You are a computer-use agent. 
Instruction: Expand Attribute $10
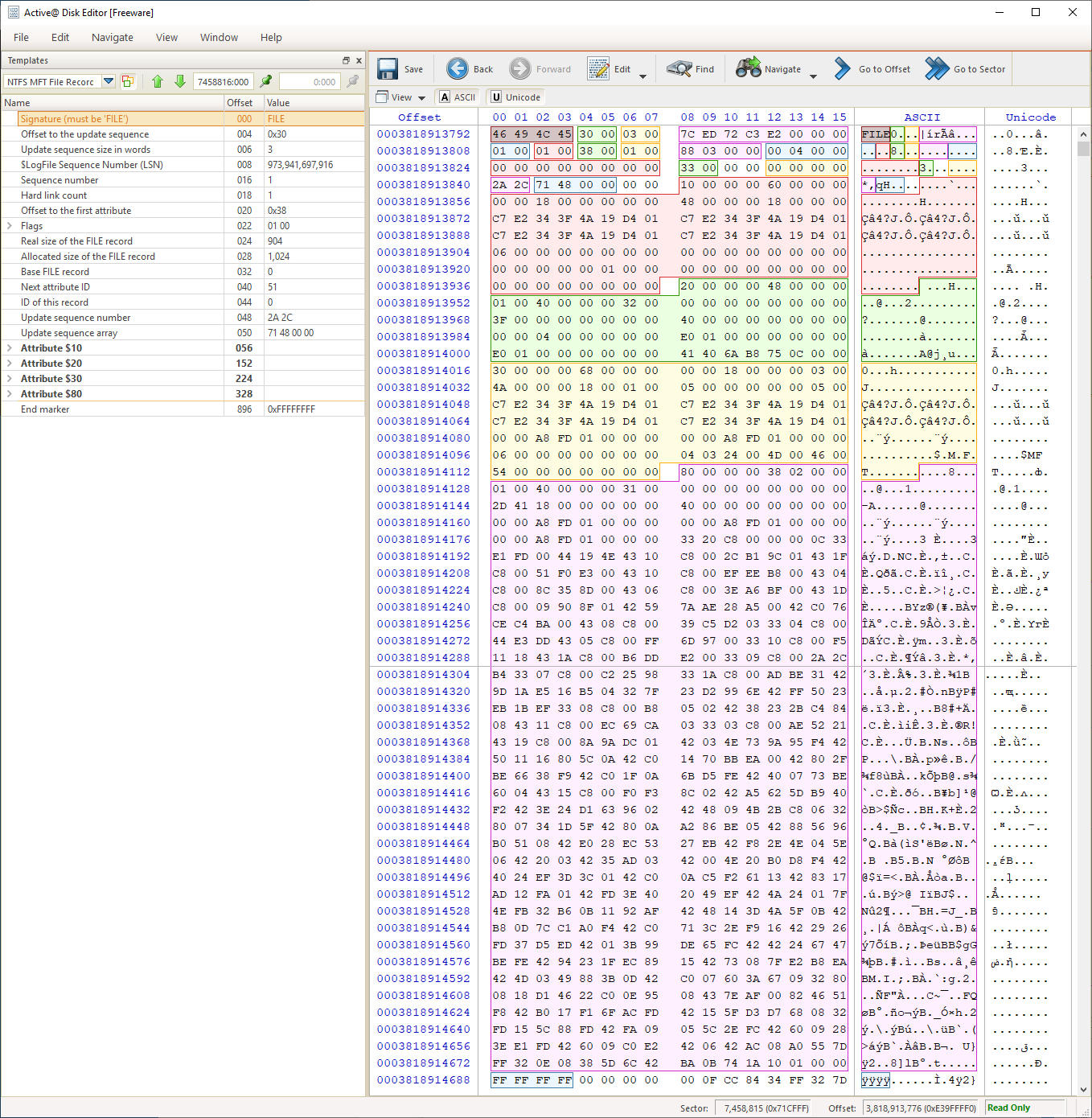pos(10,348)
